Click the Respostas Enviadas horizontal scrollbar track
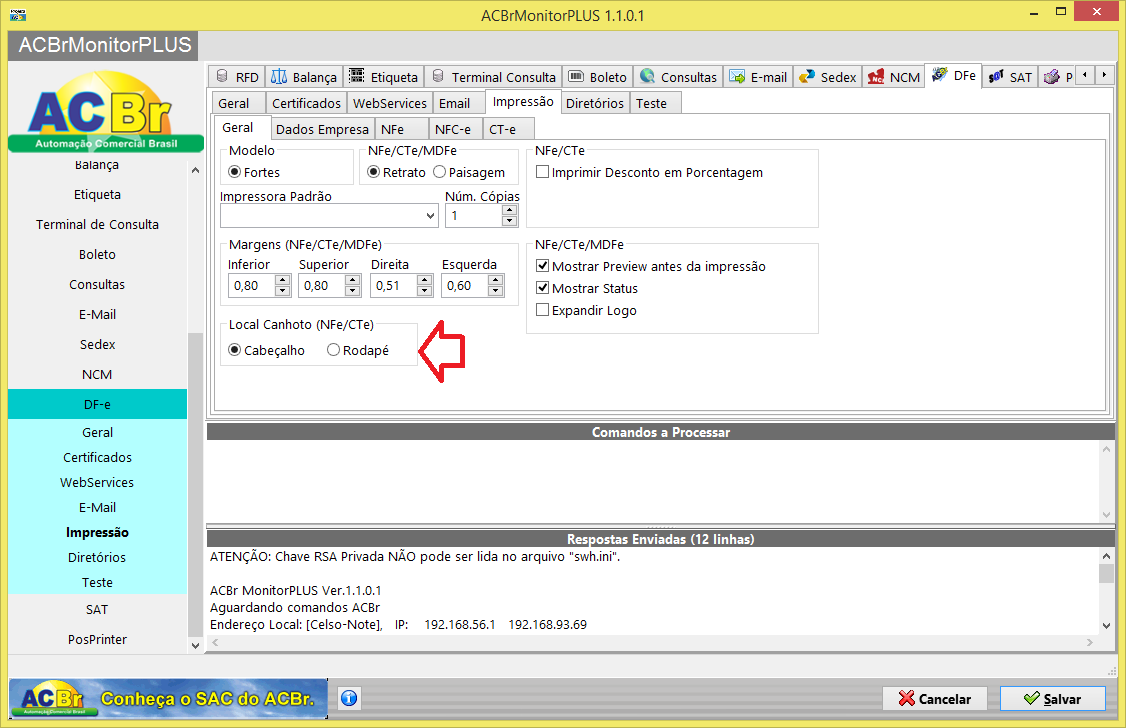The height and width of the screenshot is (728, 1126). pyautogui.click(x=653, y=643)
